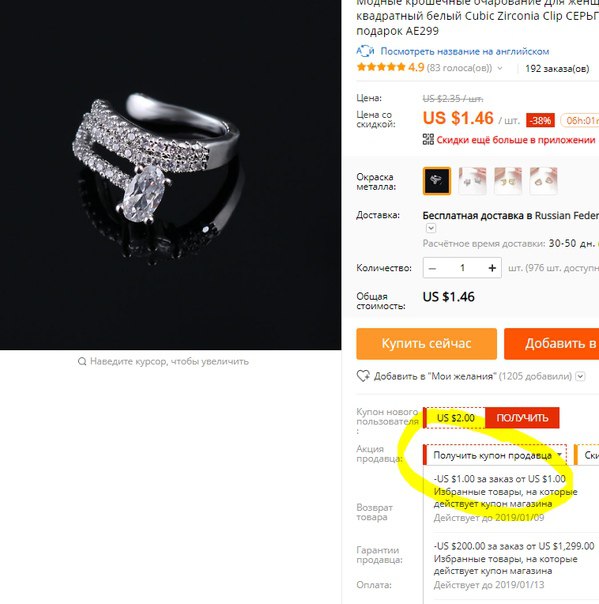The image size is (599, 604).
Task: Click the magnifier icon under product photo
Action: pyautogui.click(x=82, y=361)
